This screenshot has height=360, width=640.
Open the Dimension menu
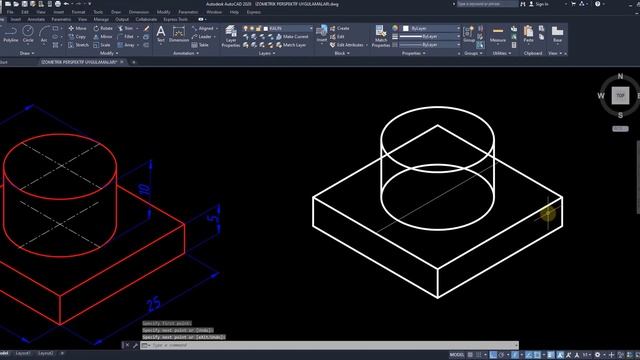pyautogui.click(x=139, y=12)
